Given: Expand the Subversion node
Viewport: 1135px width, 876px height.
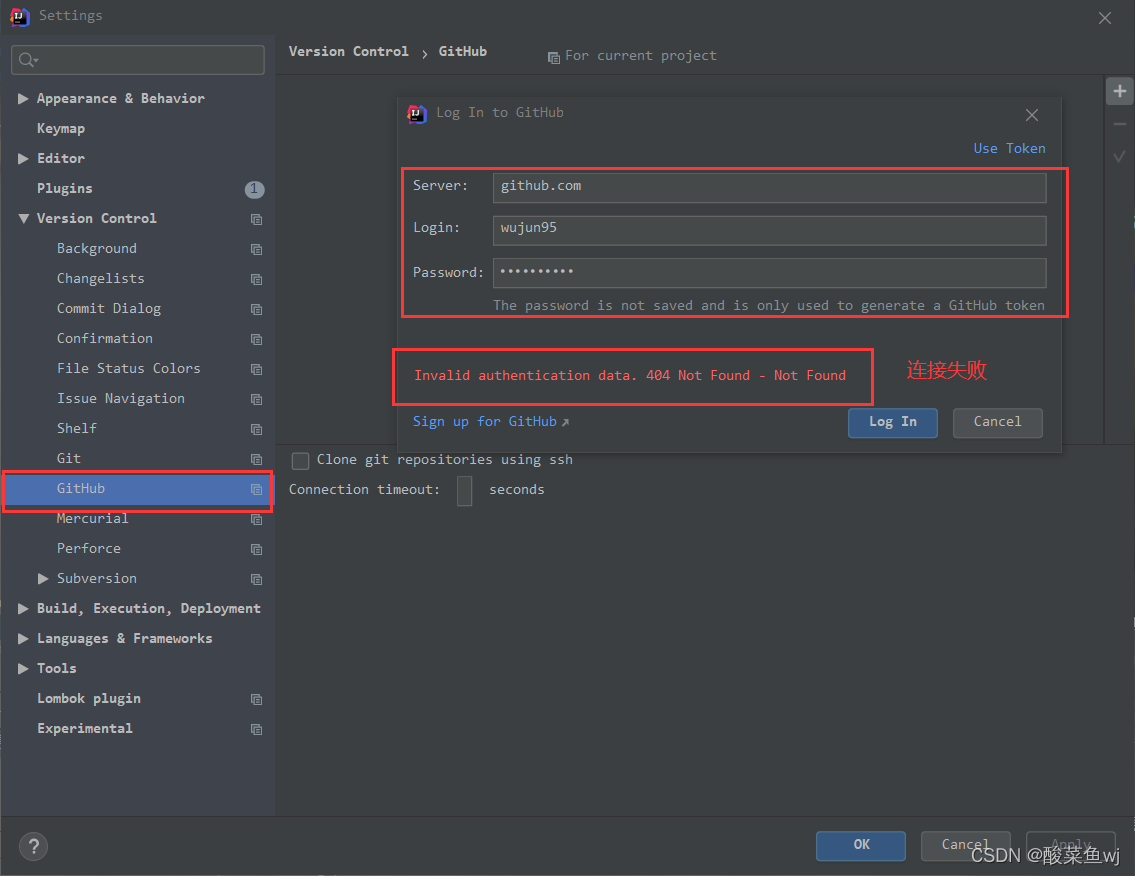Looking at the screenshot, I should 43,578.
